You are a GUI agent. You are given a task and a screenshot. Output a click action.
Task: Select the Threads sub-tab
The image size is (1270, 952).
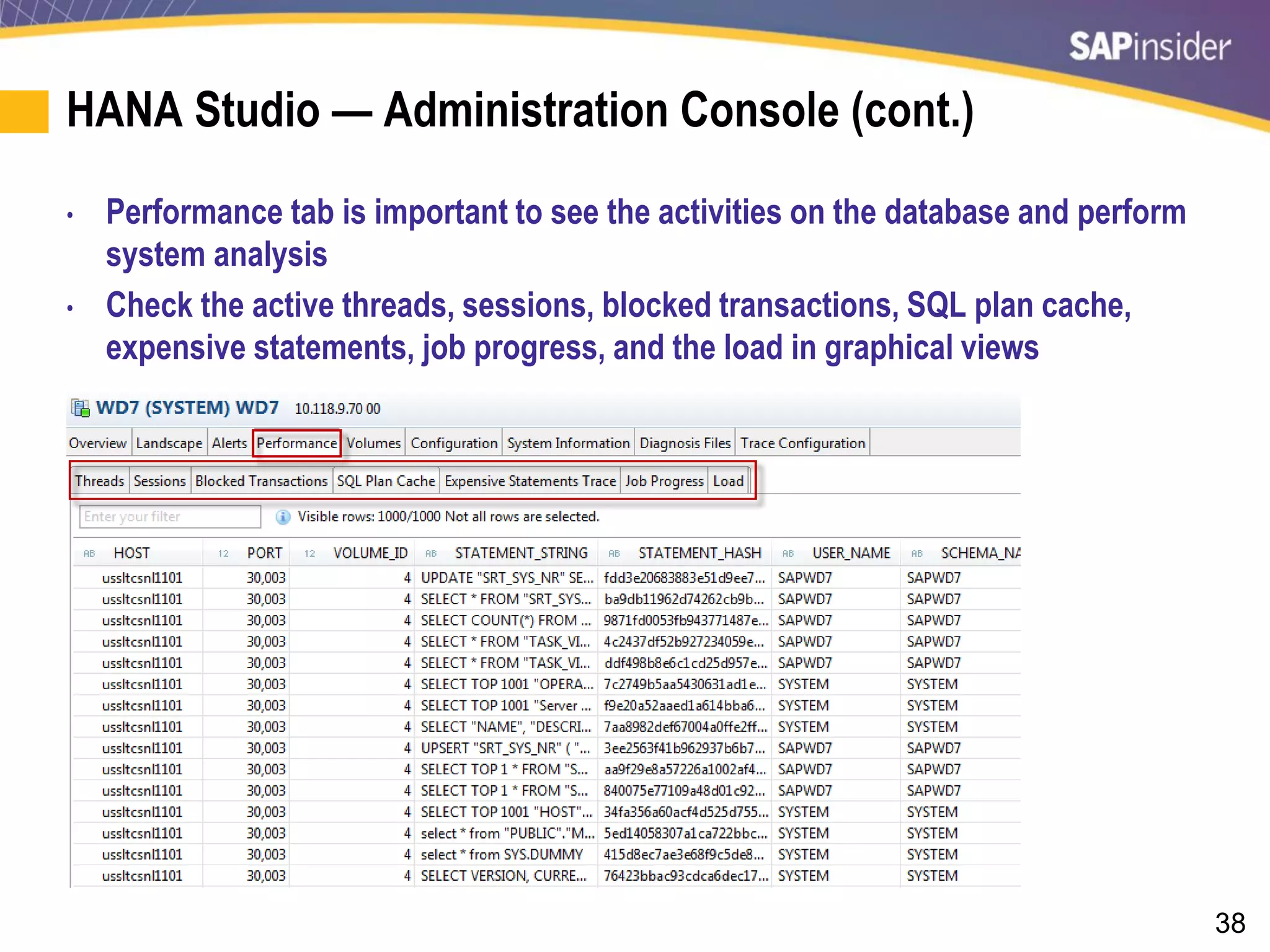[x=100, y=481]
